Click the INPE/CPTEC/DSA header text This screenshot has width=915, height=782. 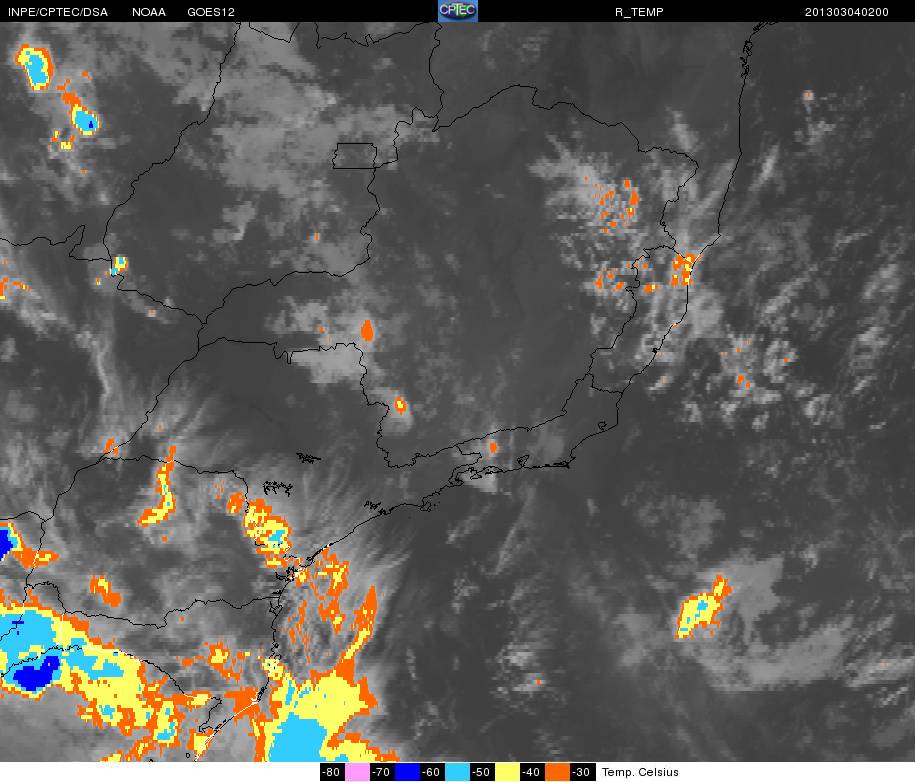tap(58, 12)
